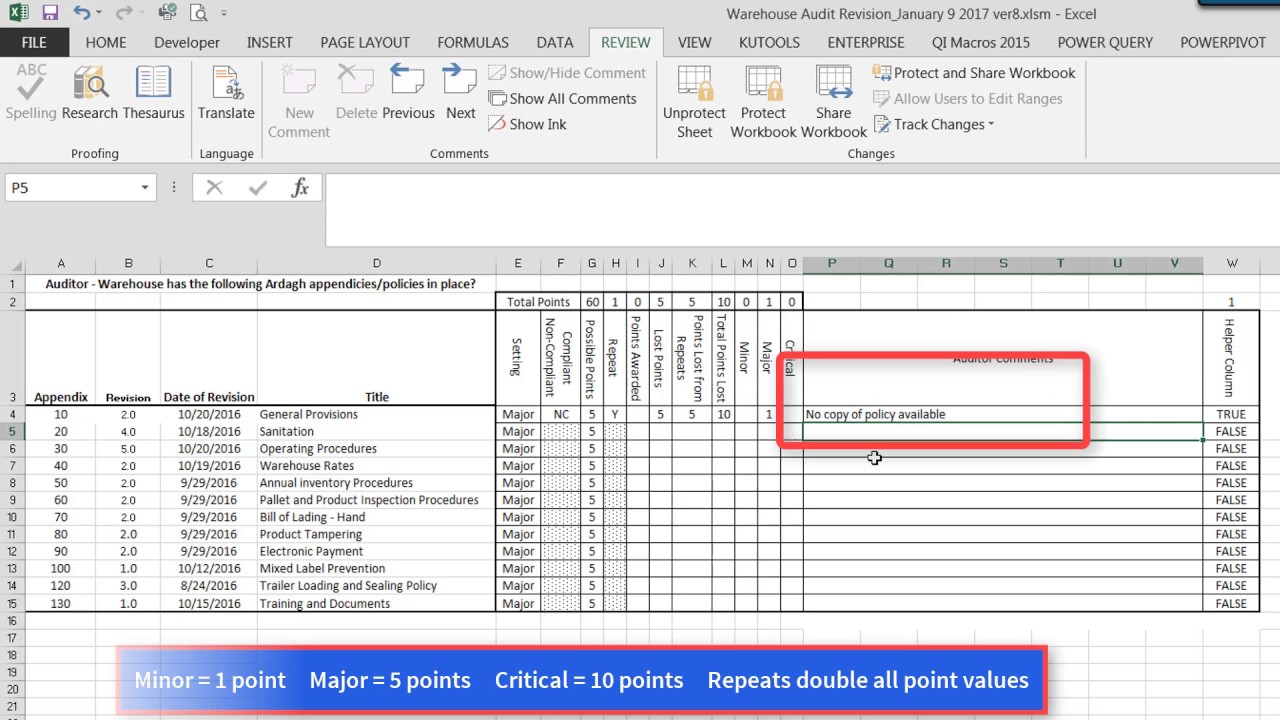Click the Total Points value 60
Image resolution: width=1280 pixels, height=720 pixels.
tap(592, 301)
